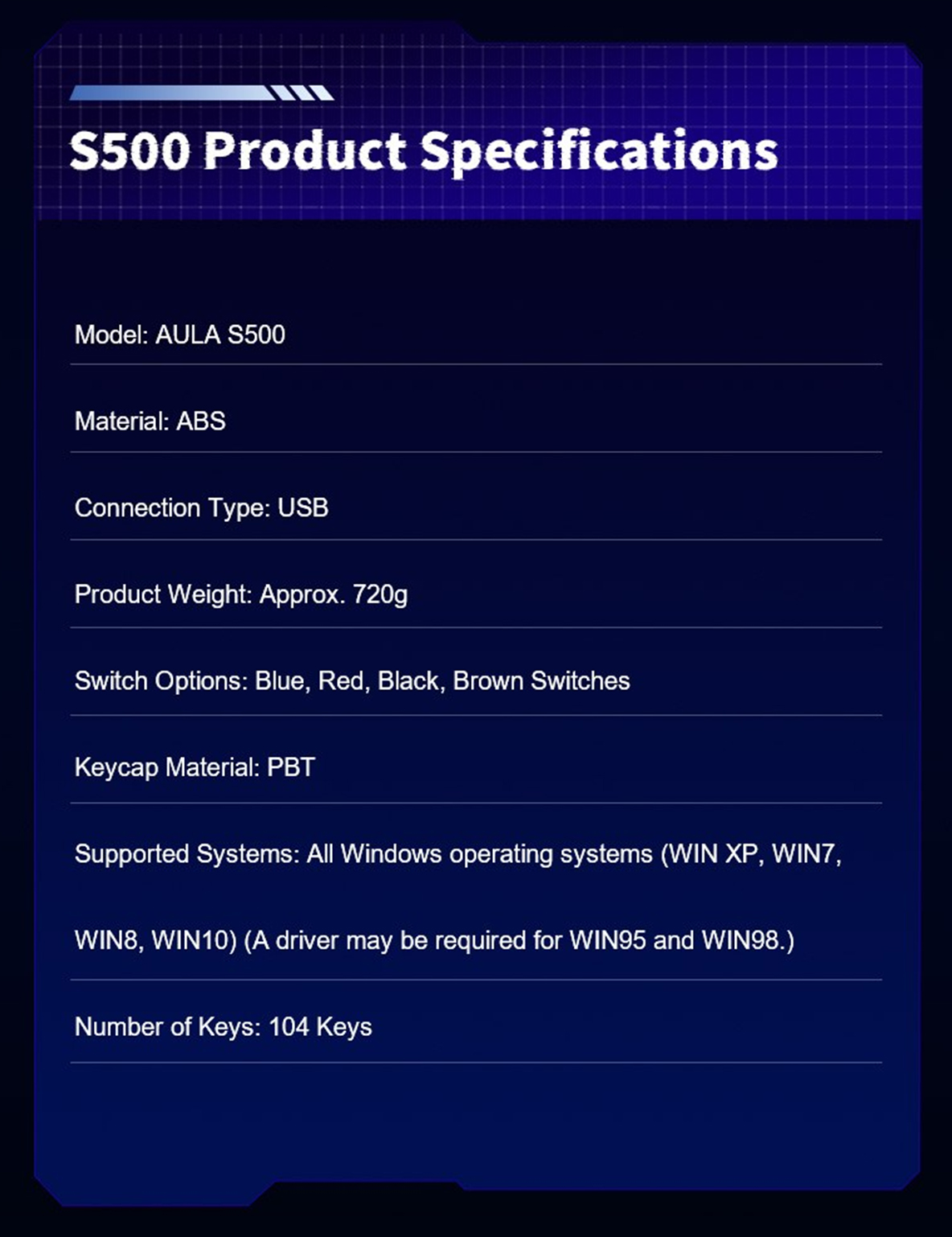Select Number of Keys: 104 Keys

[x=224, y=1027]
